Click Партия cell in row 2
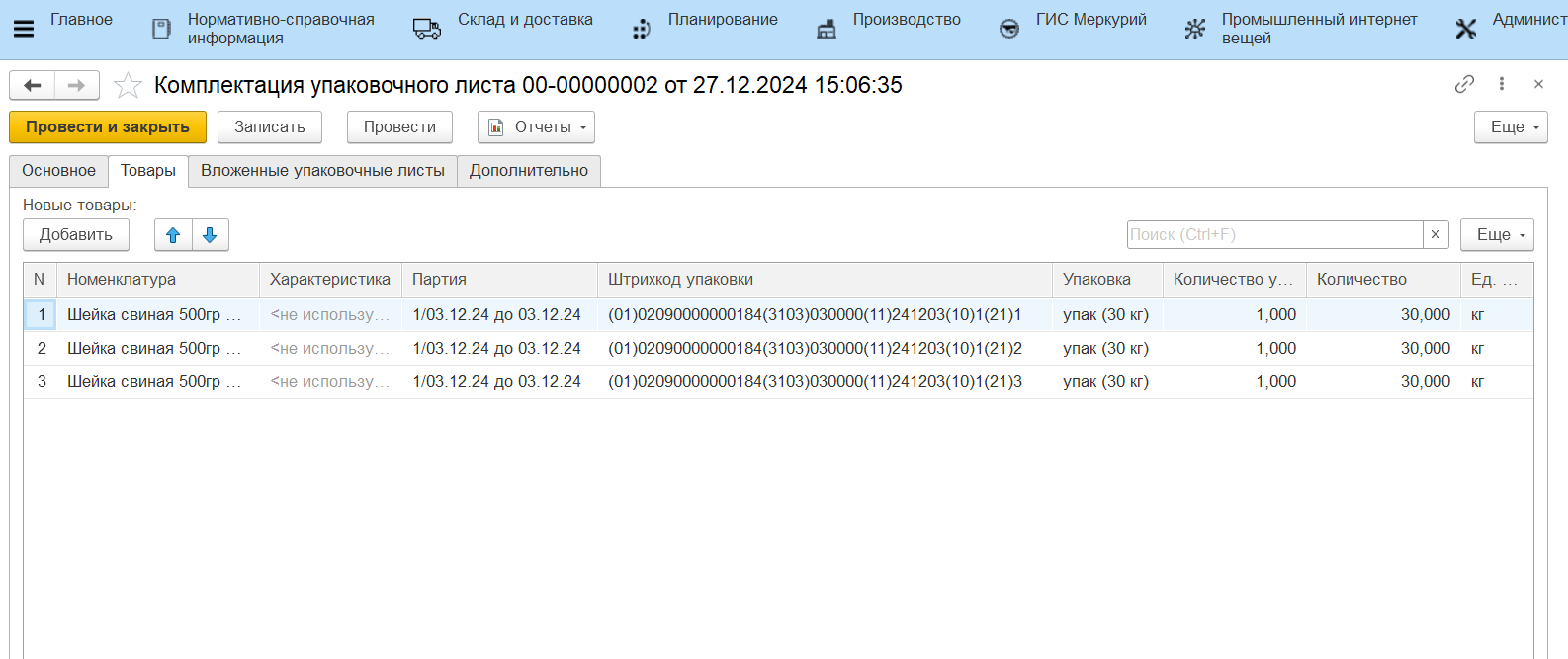This screenshot has width=1568, height=659. pos(499,349)
